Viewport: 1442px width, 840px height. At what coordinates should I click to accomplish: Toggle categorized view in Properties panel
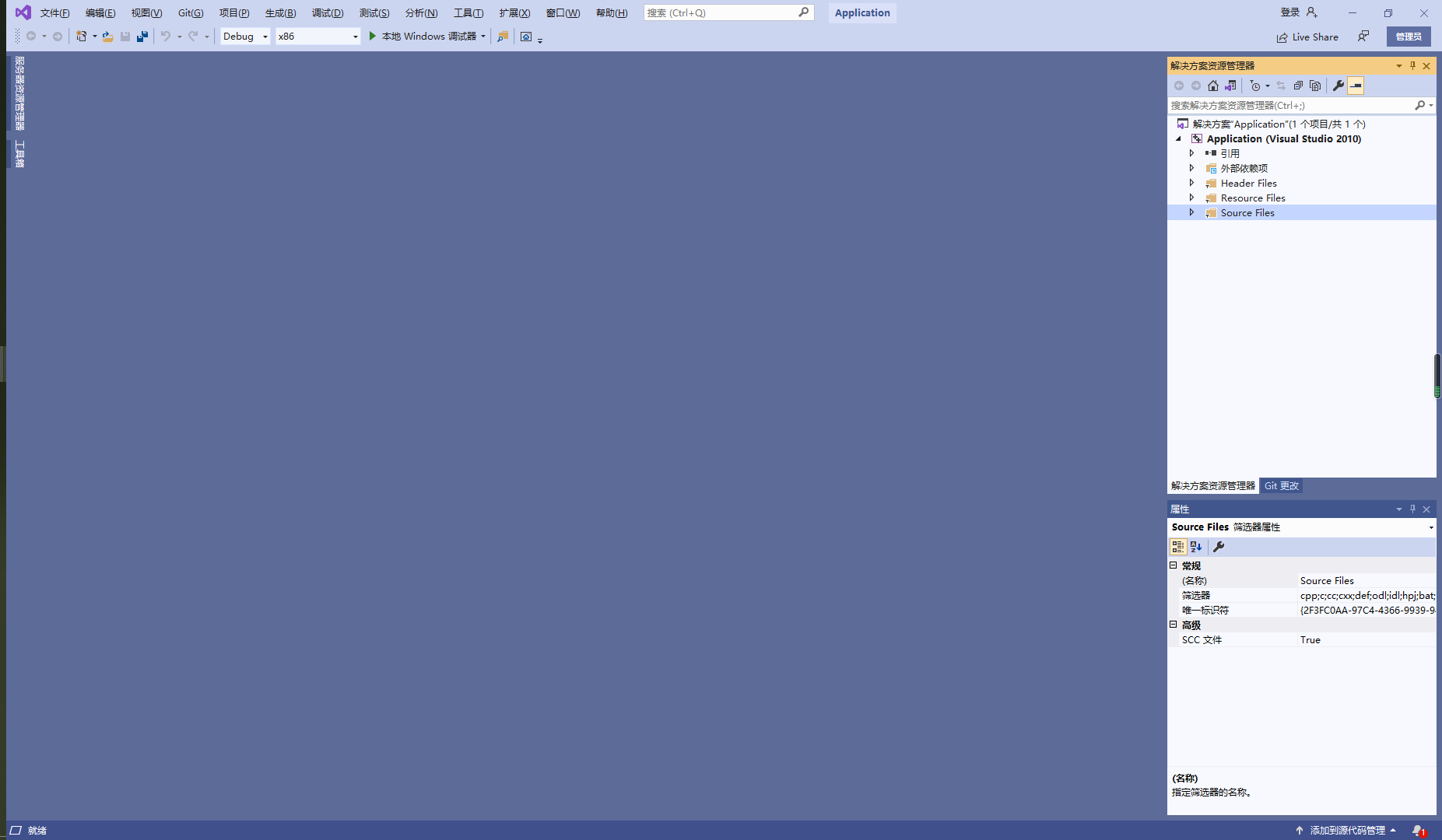click(x=1178, y=547)
